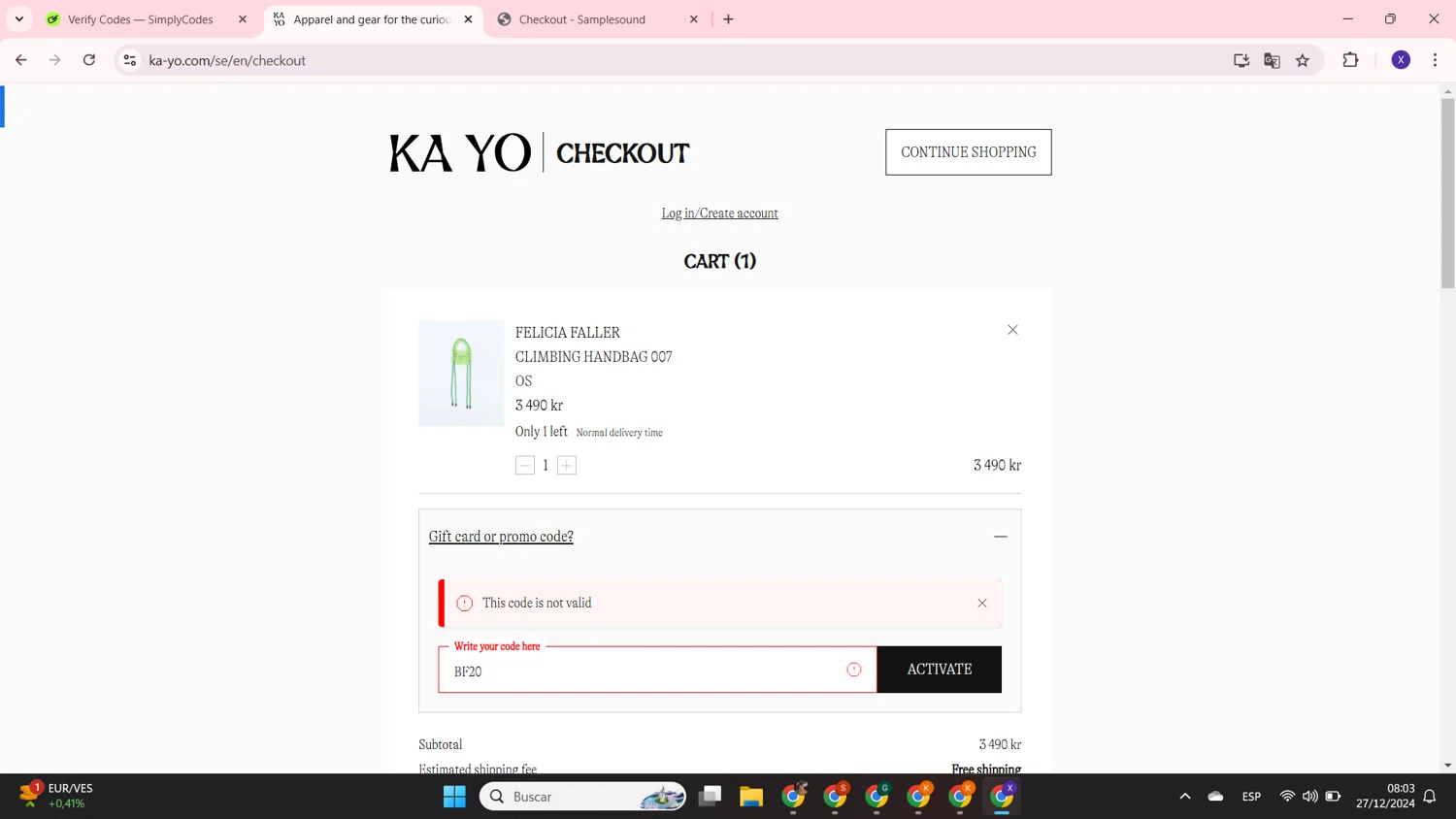This screenshot has height=819, width=1456.
Task: Click the Activate promo code button
Action: [939, 670]
